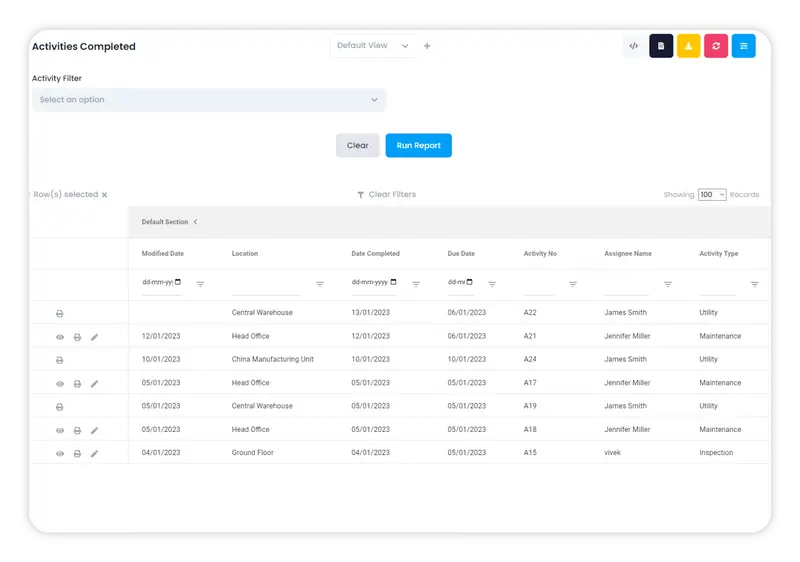Open the Default View dropdown
This screenshot has width=800, height=562.
point(373,46)
